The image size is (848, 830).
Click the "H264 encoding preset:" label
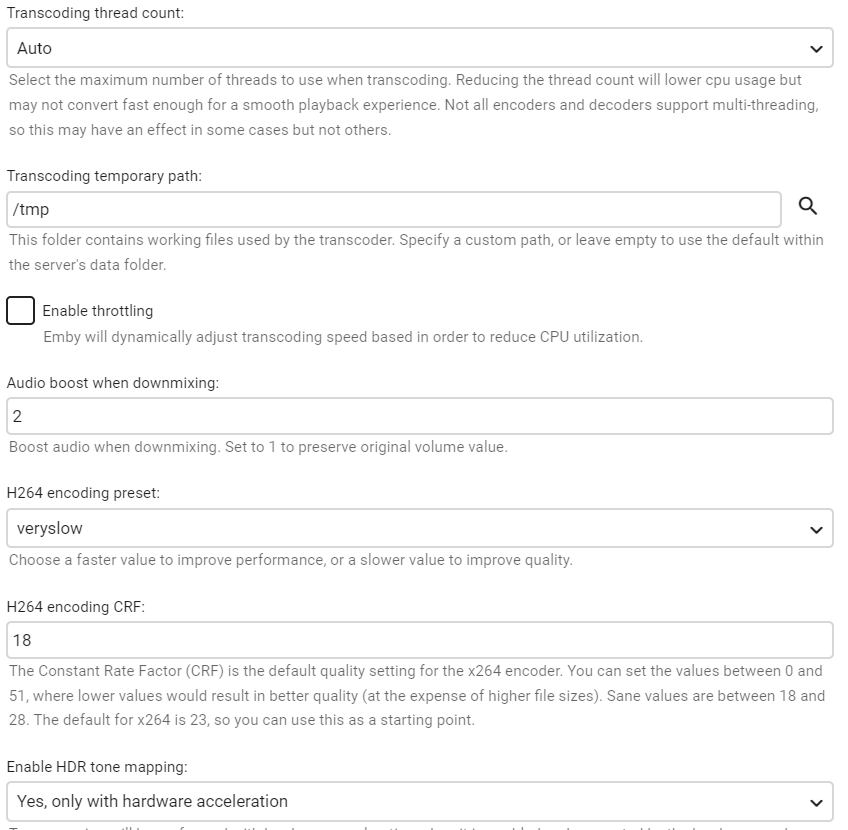[x=83, y=494]
